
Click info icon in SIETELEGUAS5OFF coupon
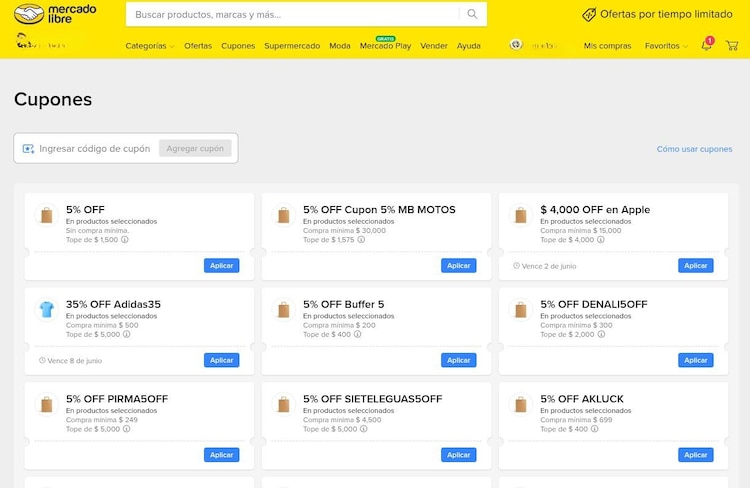[x=364, y=429]
